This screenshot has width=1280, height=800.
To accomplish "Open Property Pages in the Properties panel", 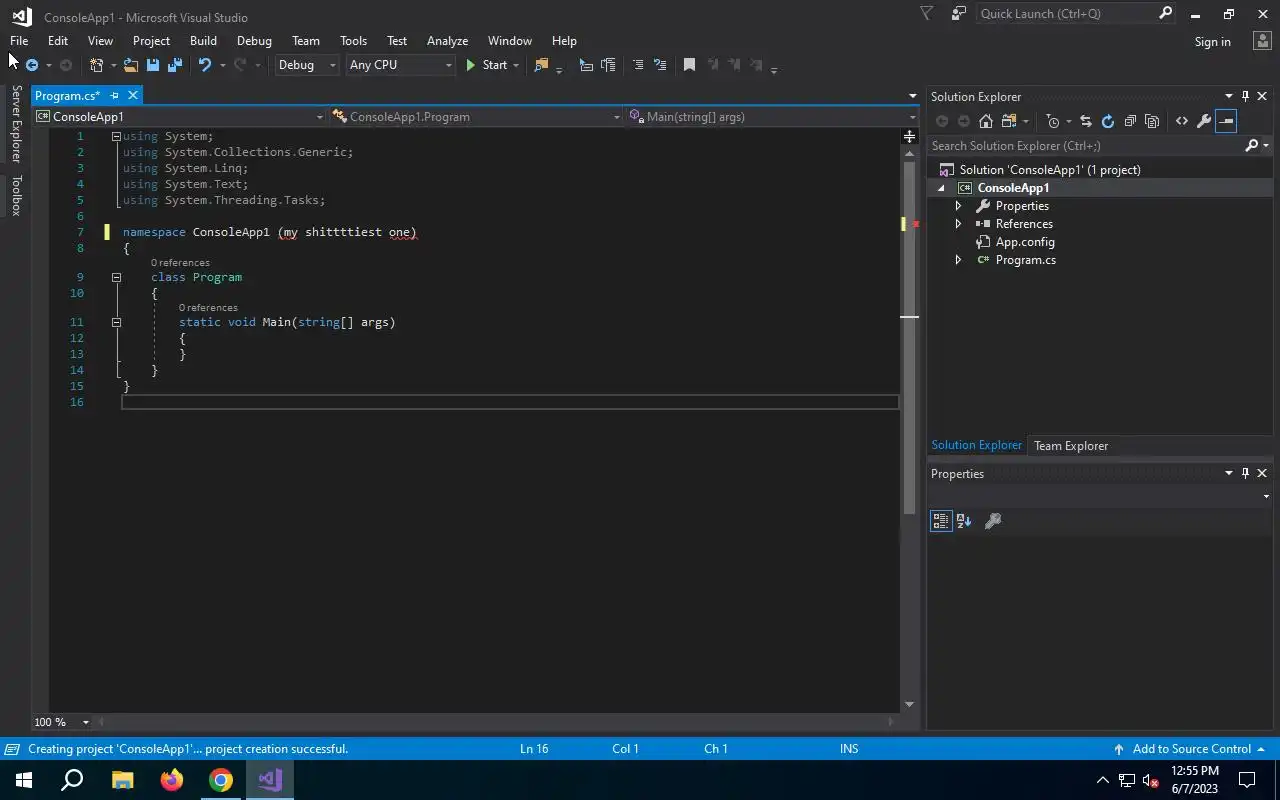I will [993, 521].
